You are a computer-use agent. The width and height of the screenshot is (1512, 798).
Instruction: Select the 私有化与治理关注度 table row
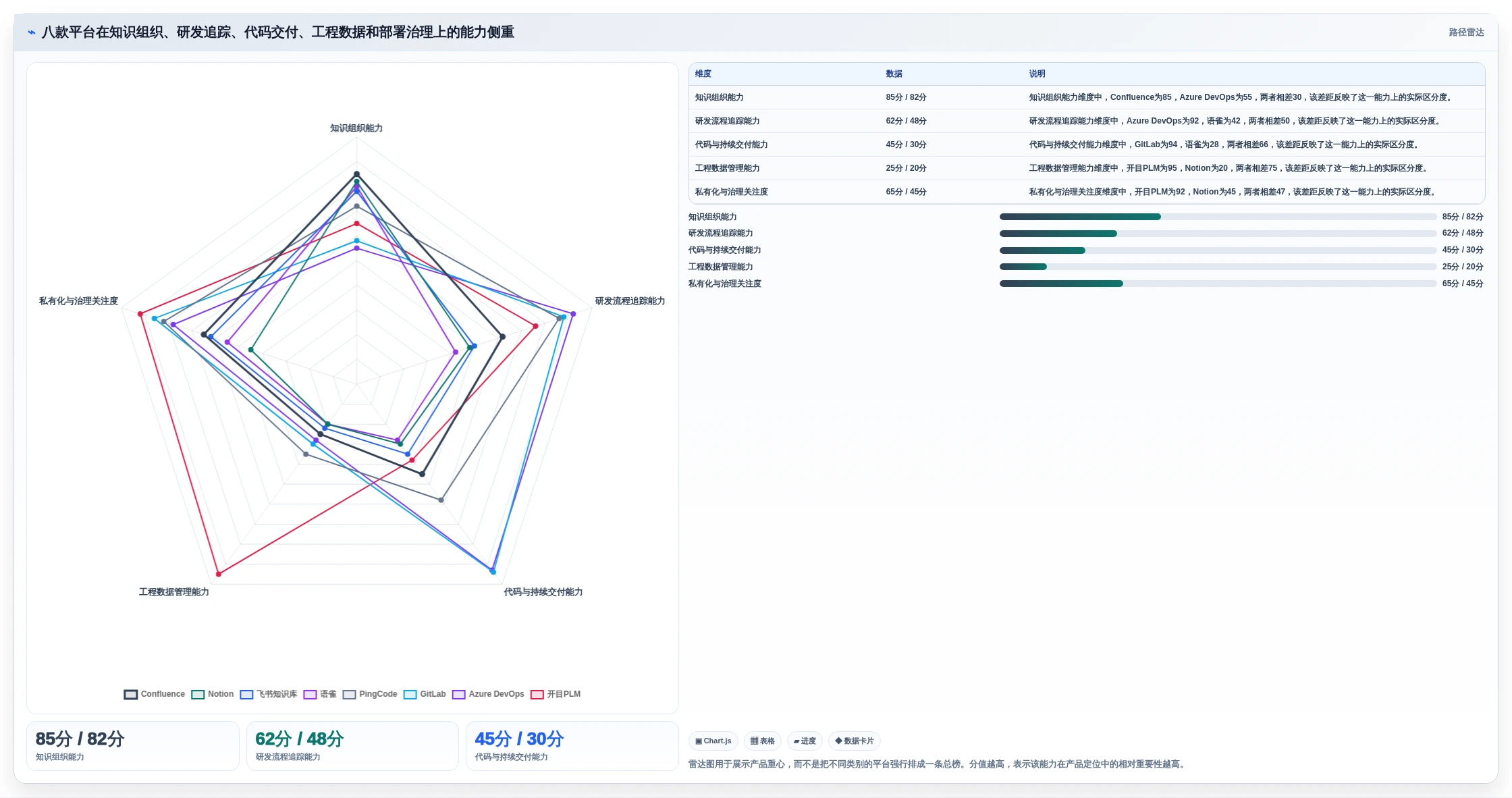(x=1087, y=192)
